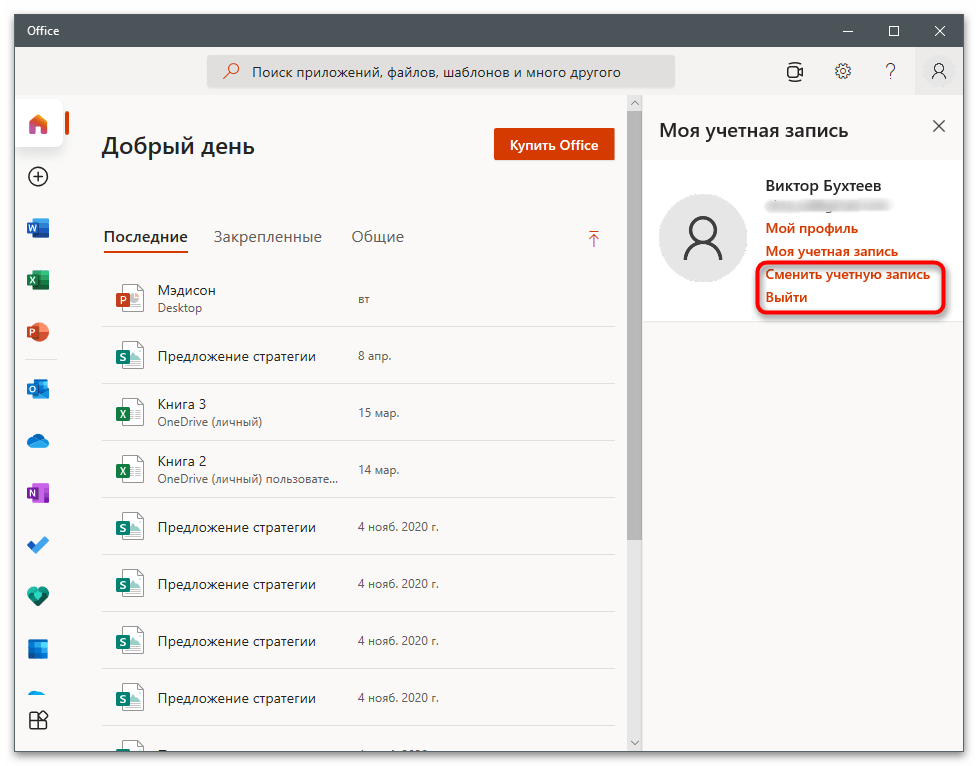Open Help question mark icon

[891, 71]
